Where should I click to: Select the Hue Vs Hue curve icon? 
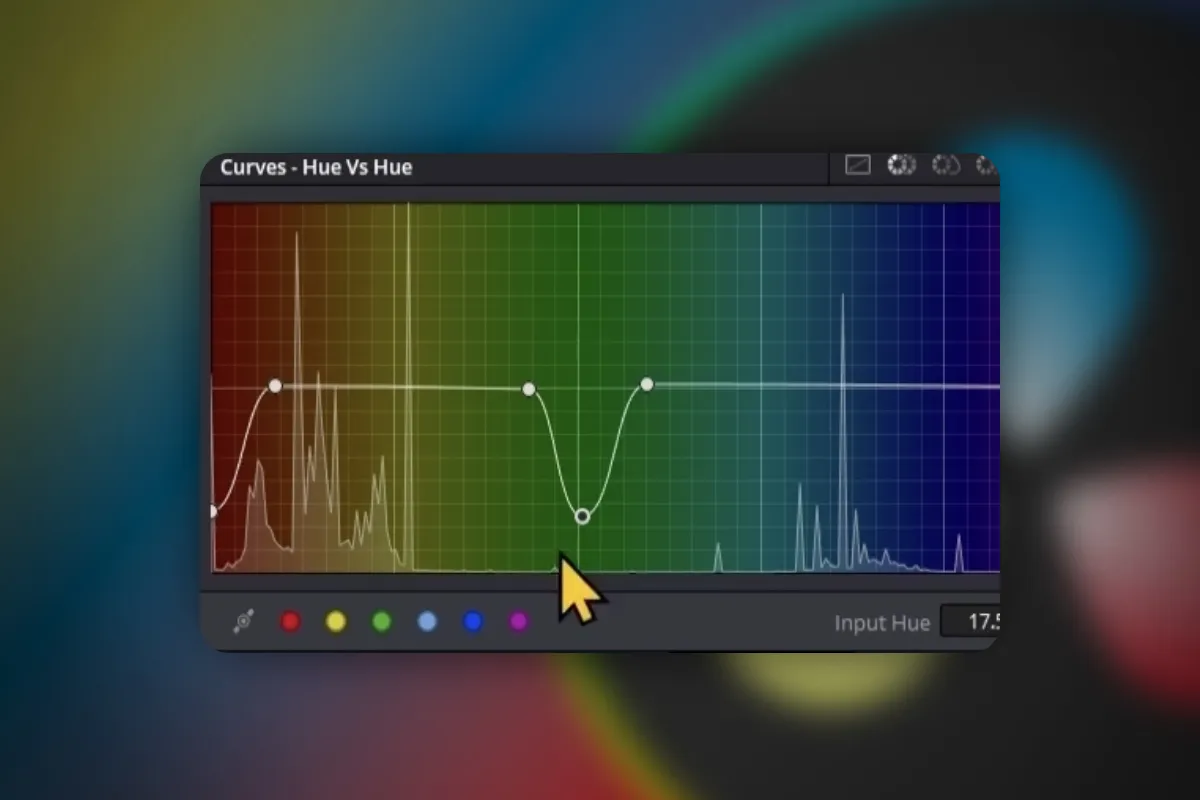[x=902, y=165]
